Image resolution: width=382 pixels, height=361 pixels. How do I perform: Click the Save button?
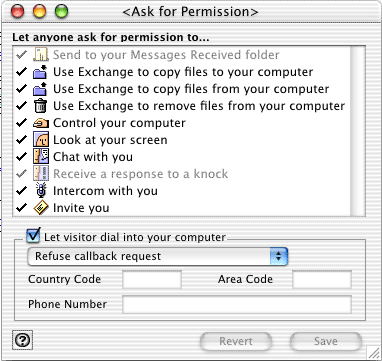(x=326, y=341)
